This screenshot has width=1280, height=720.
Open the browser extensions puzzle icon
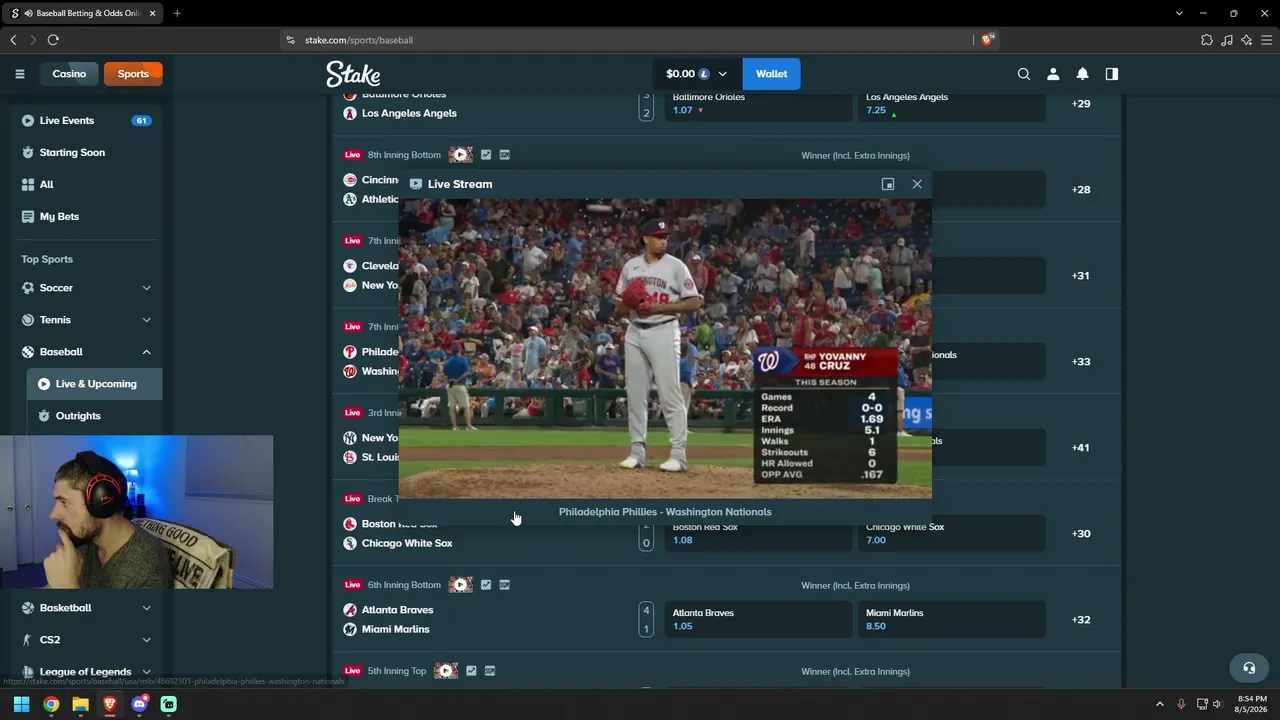(1207, 40)
